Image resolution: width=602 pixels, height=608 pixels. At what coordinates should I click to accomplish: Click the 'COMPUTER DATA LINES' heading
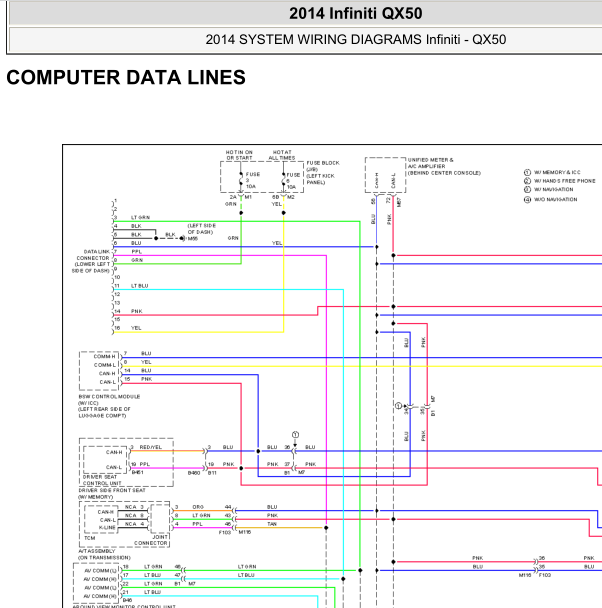pos(126,77)
